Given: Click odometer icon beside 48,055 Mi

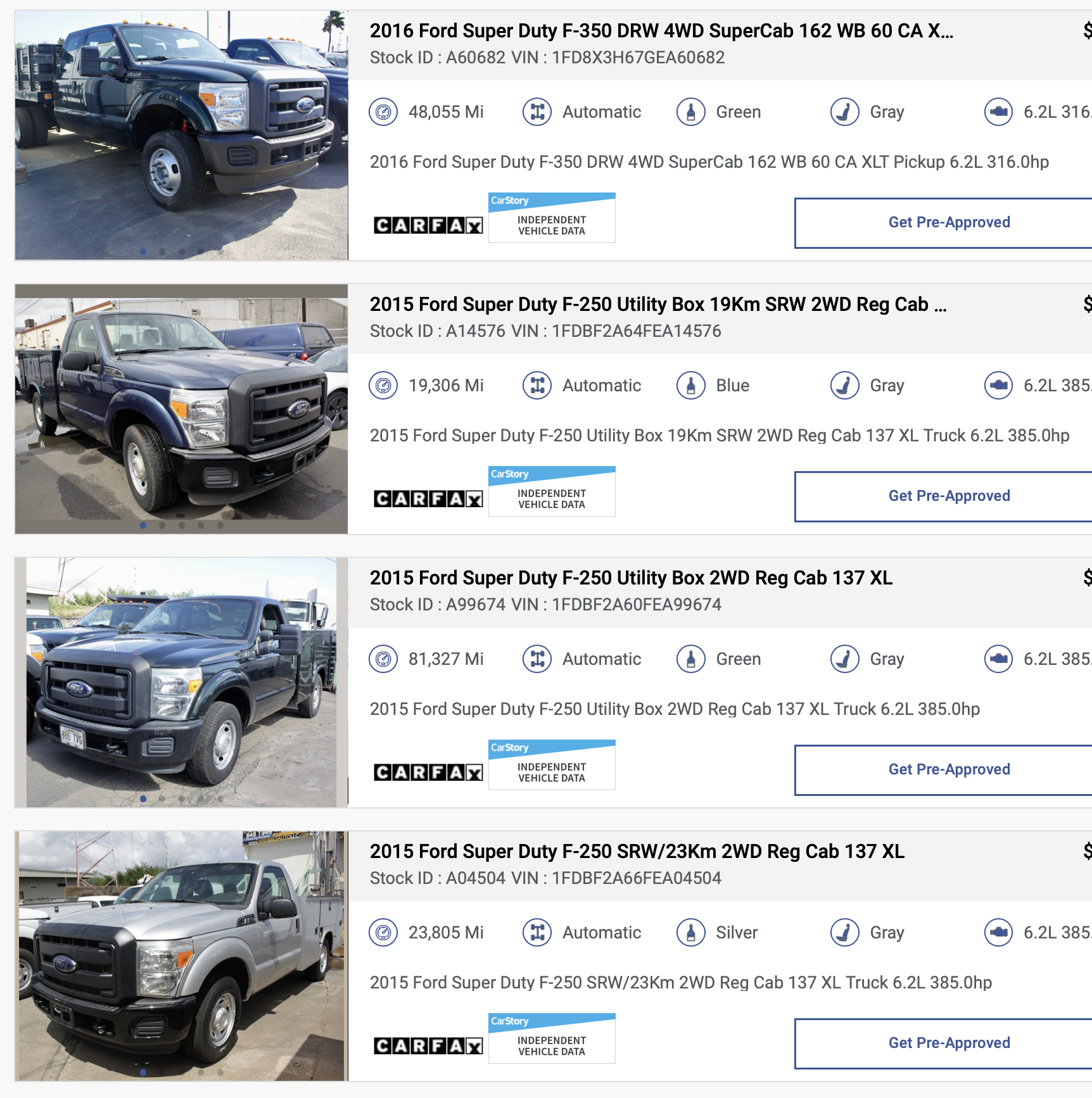Looking at the screenshot, I should click(x=383, y=112).
